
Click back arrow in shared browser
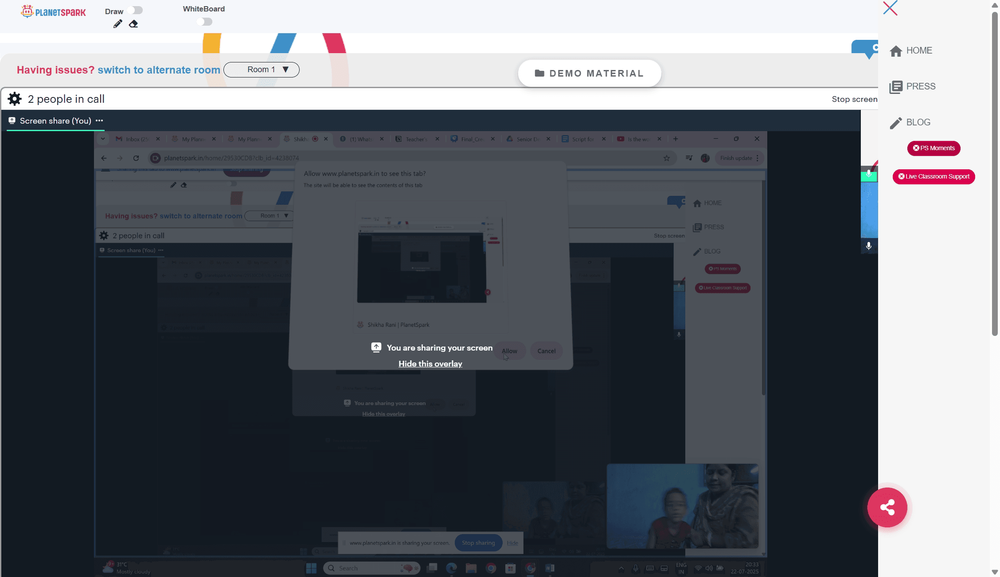(104, 158)
